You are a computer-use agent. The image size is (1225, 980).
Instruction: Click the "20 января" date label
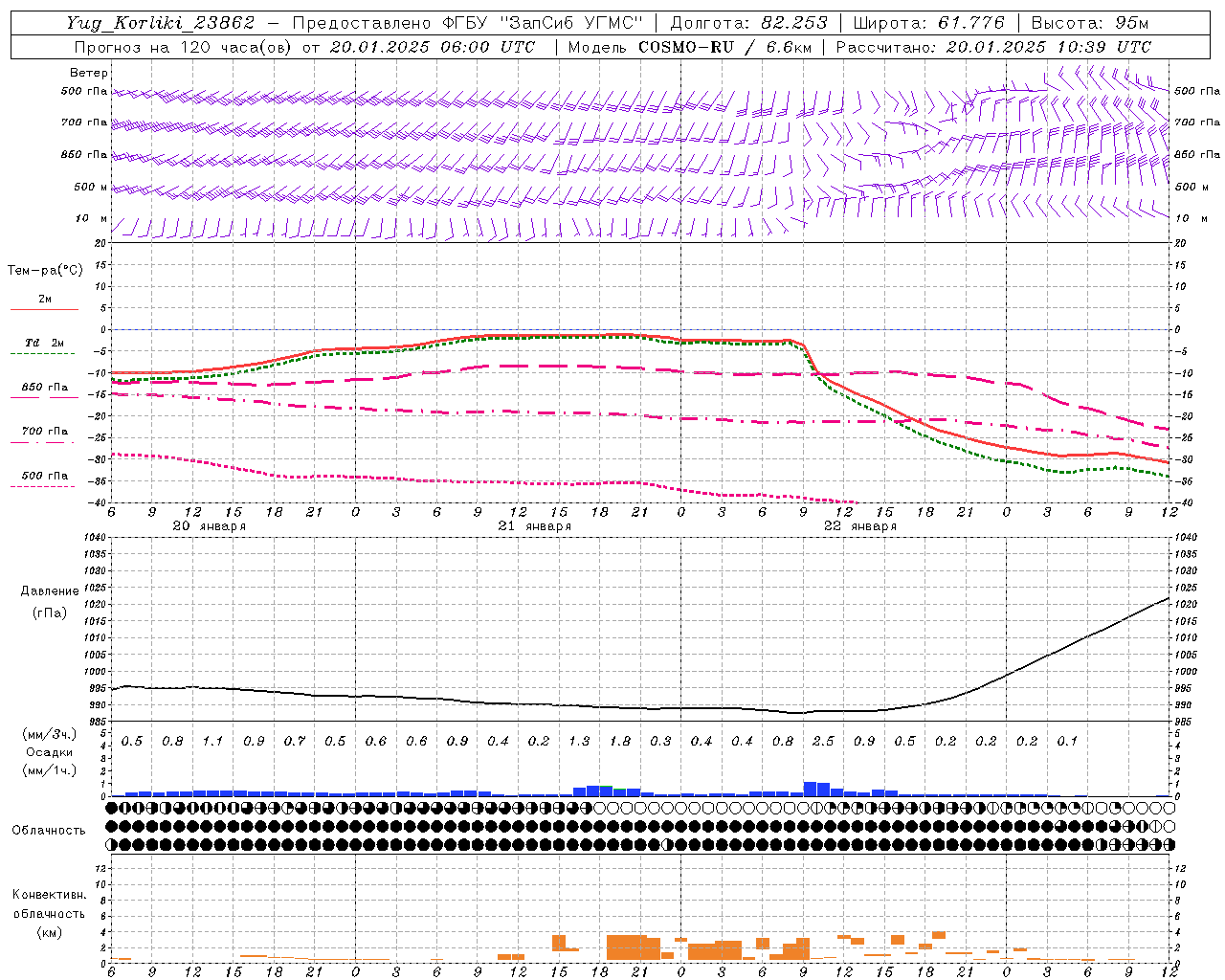click(209, 526)
